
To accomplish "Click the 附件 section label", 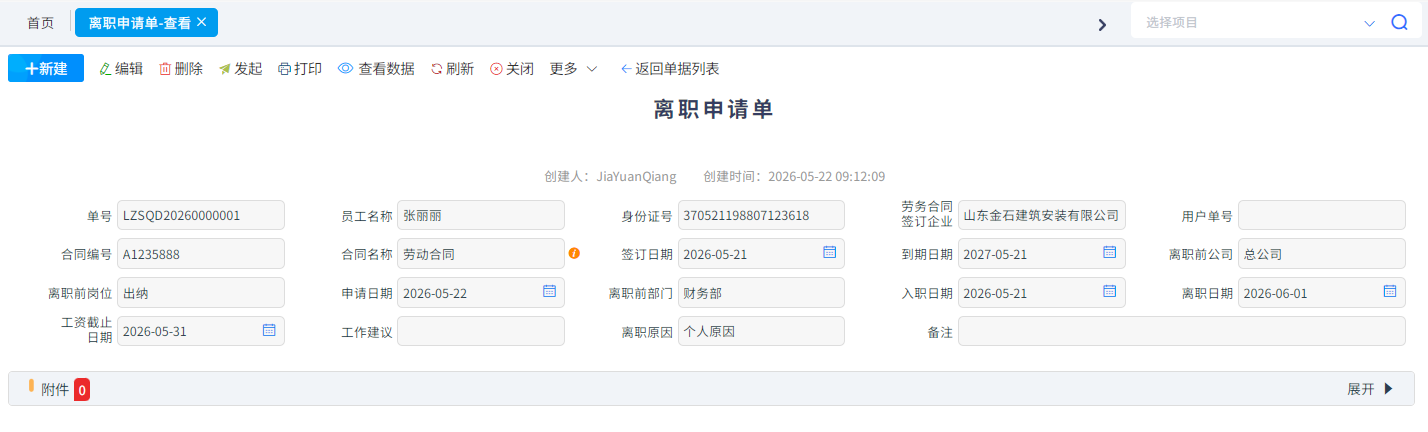I will 55,390.
